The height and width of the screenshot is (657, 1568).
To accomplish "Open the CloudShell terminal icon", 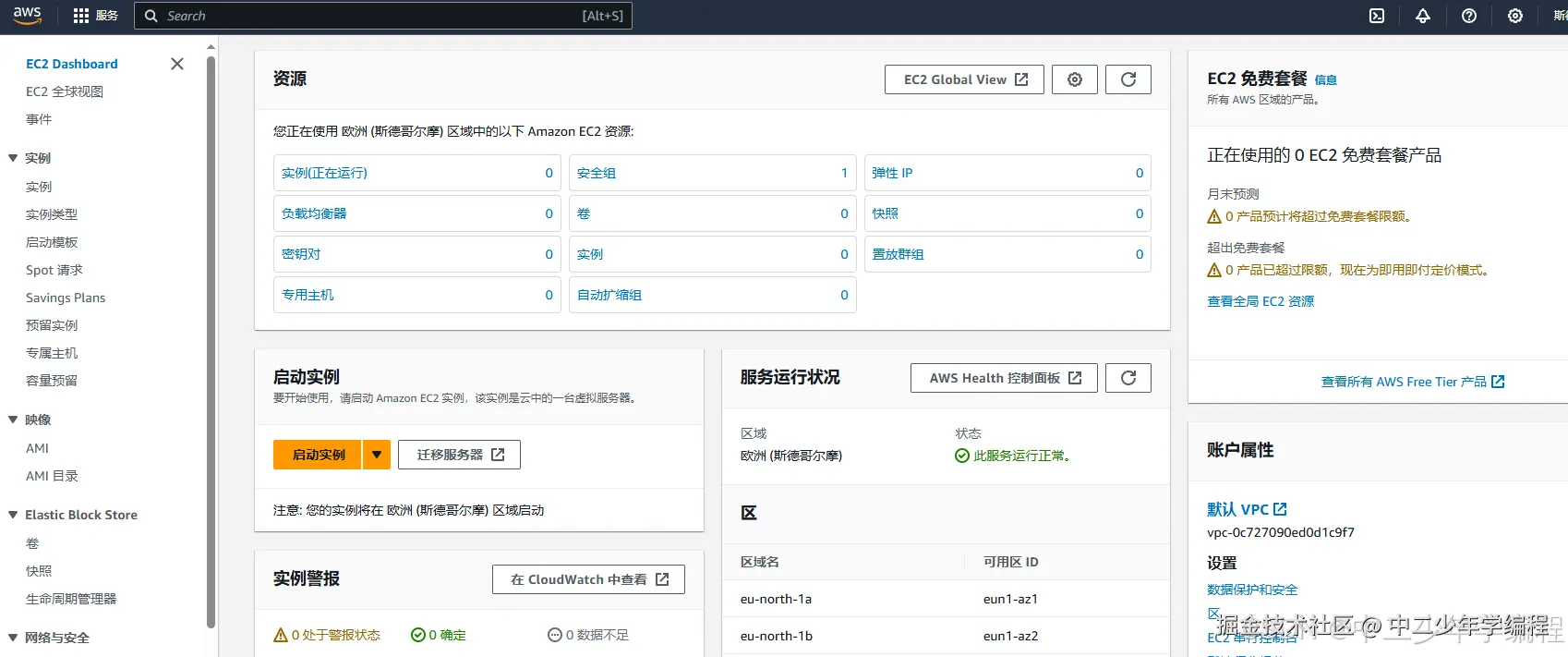I will click(1377, 16).
